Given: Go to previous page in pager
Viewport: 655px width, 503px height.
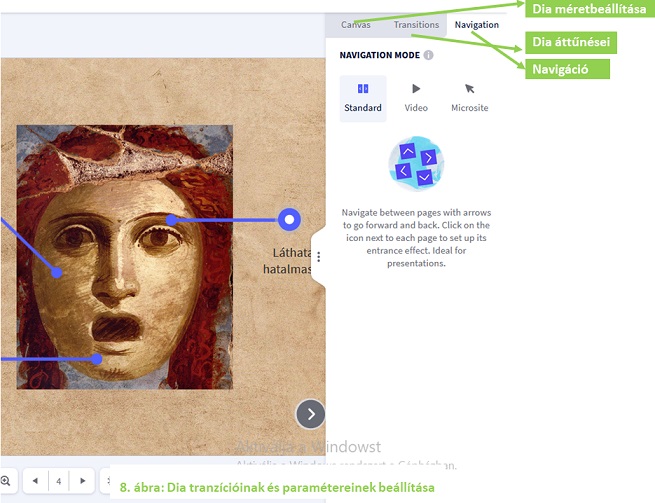Looking at the screenshot, I should coord(36,481).
